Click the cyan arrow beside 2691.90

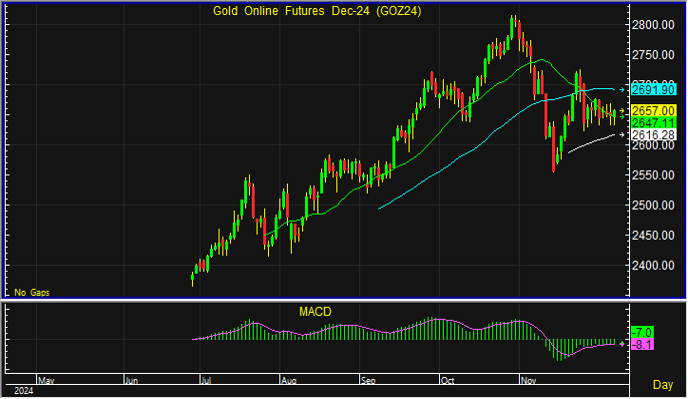pyautogui.click(x=622, y=90)
